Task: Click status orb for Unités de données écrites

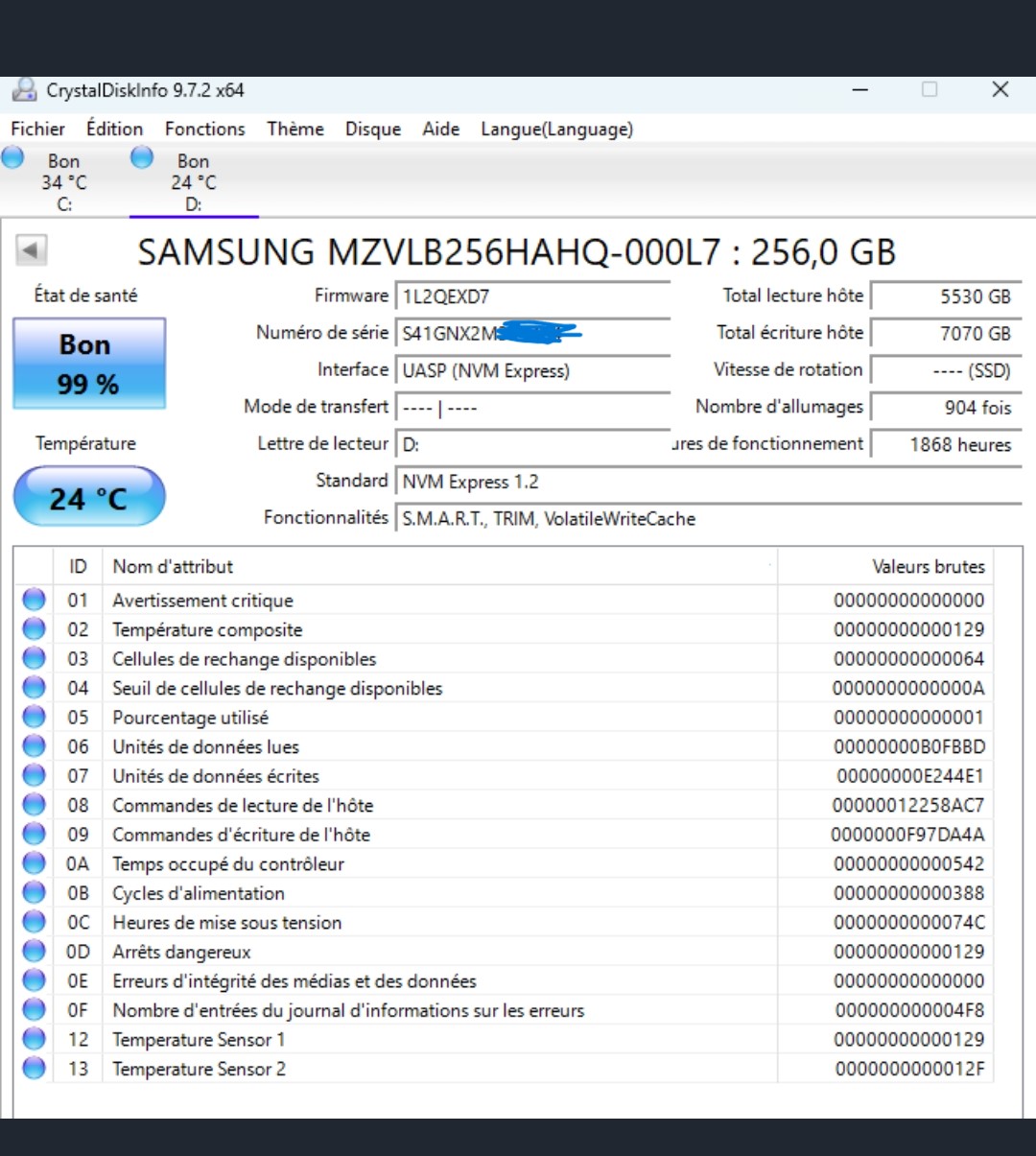Action: 35,775
